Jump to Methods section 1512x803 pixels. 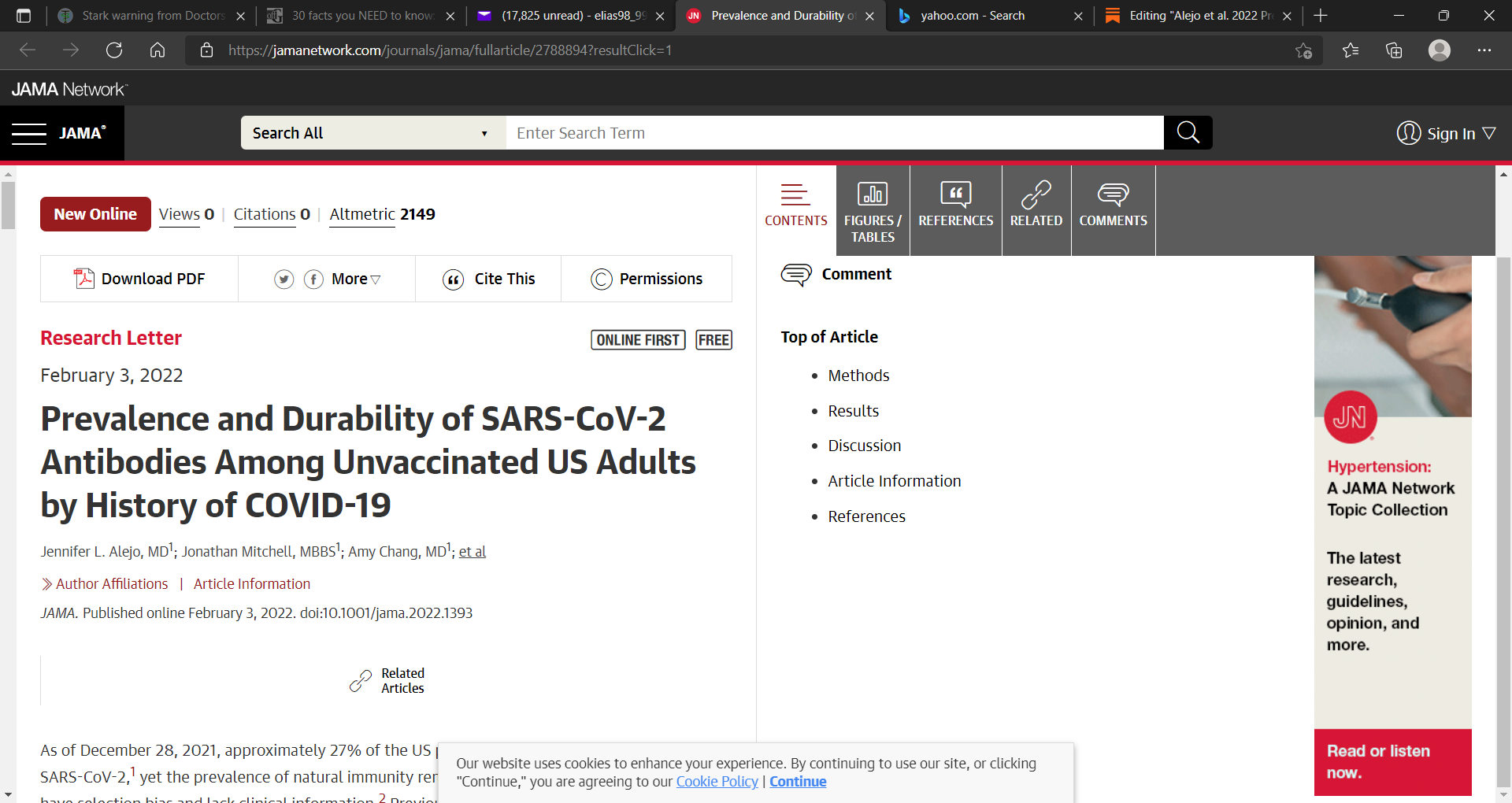[x=858, y=376]
